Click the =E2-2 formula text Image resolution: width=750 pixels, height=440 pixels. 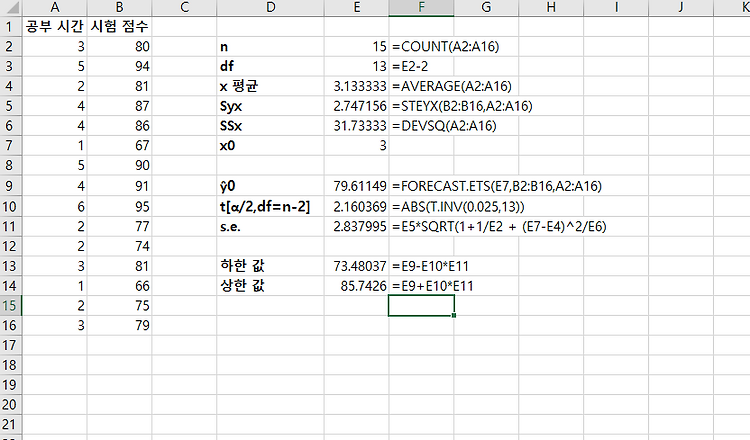point(410,66)
